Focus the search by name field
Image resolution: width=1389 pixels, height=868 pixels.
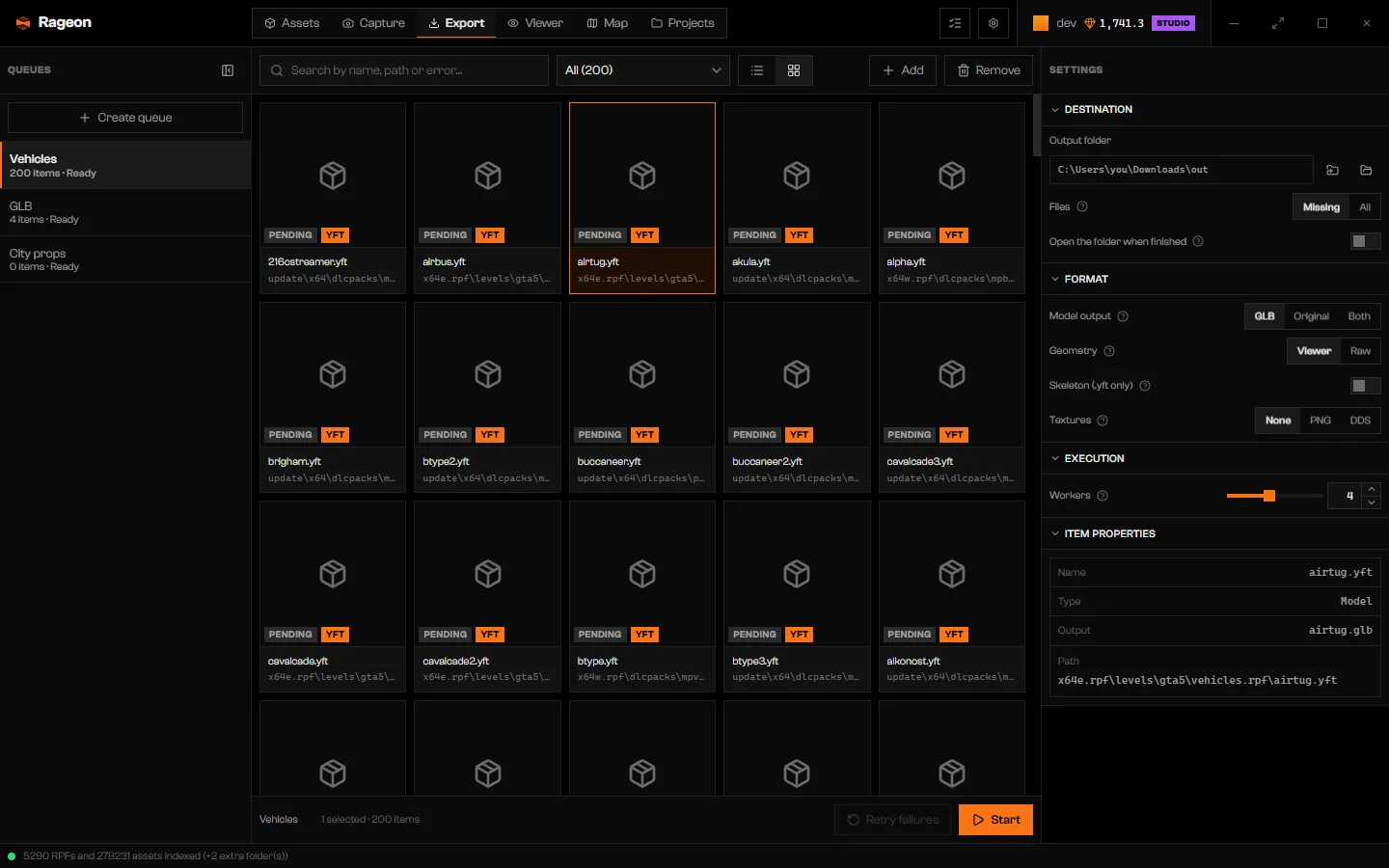[404, 70]
